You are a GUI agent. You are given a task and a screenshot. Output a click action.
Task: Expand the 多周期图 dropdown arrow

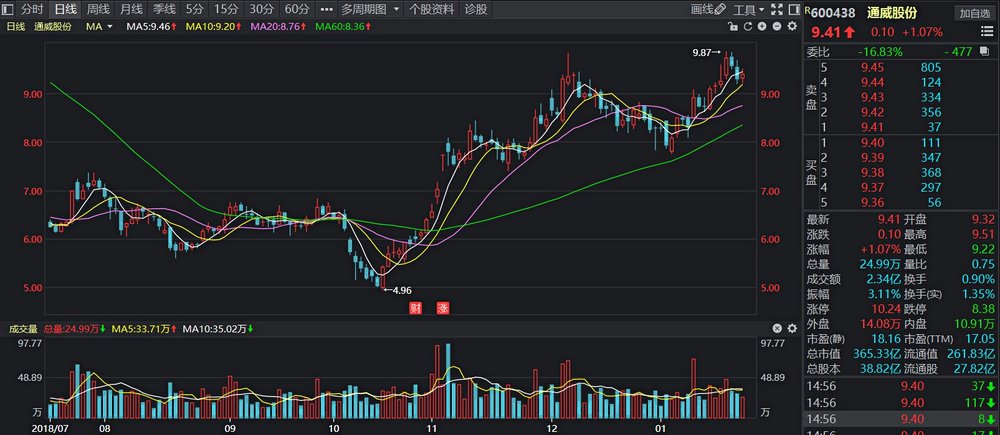396,10
